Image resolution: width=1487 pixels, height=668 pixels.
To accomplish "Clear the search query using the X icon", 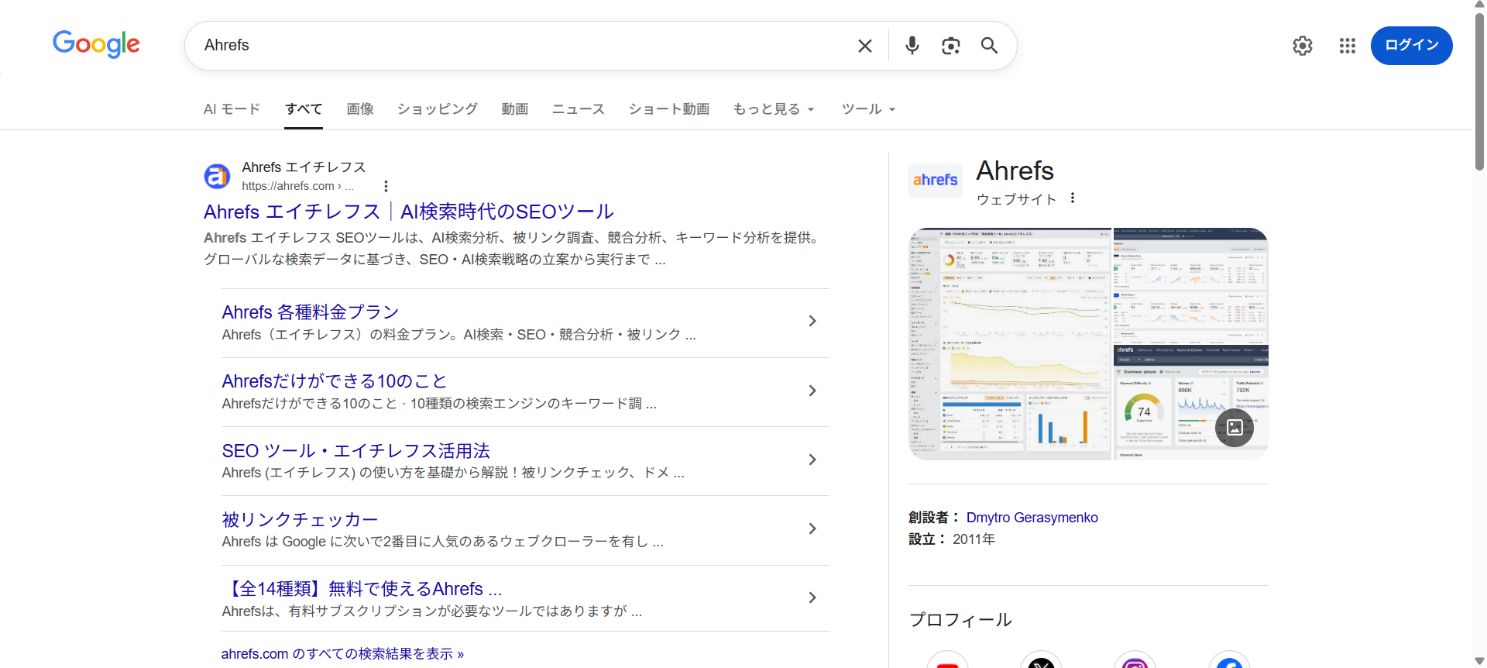I will click(864, 45).
